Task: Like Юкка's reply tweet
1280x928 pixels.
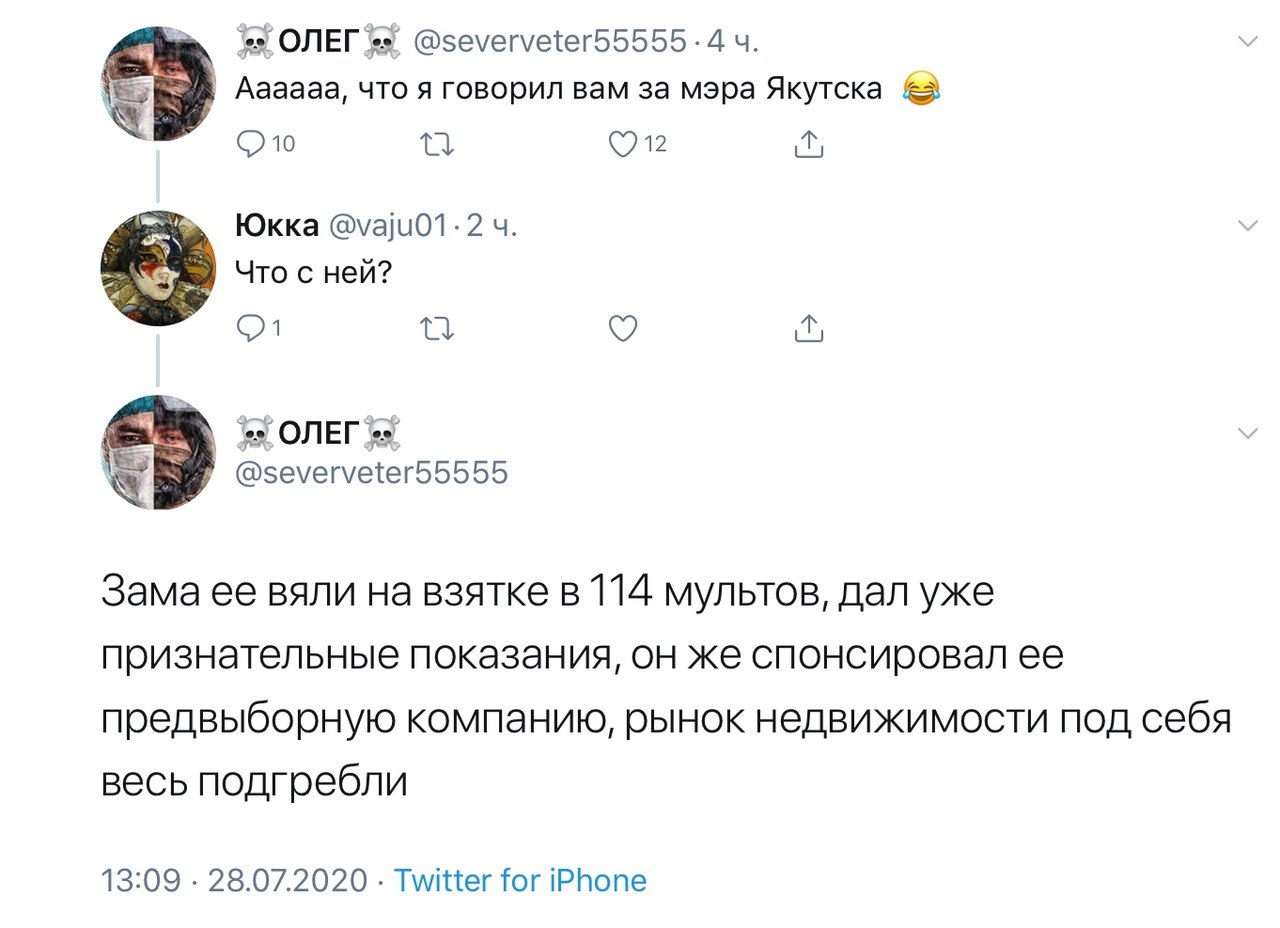Action: click(x=623, y=328)
